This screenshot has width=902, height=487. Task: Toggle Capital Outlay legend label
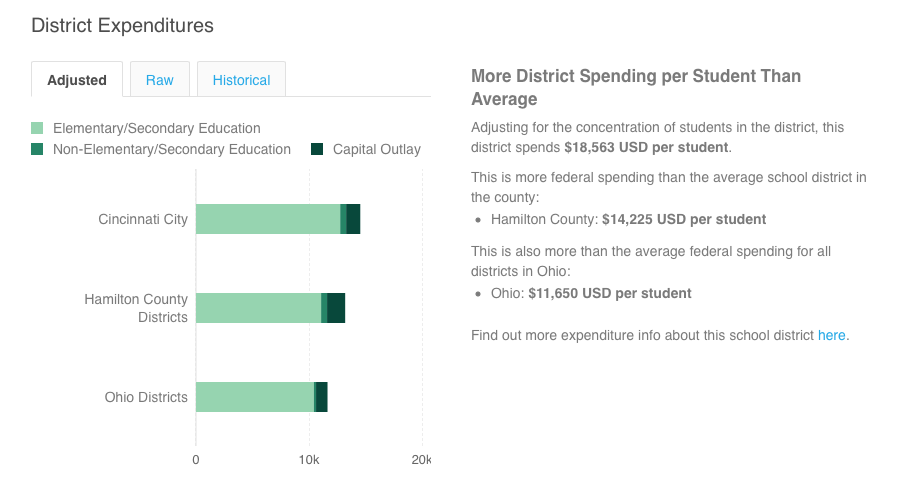tap(376, 149)
